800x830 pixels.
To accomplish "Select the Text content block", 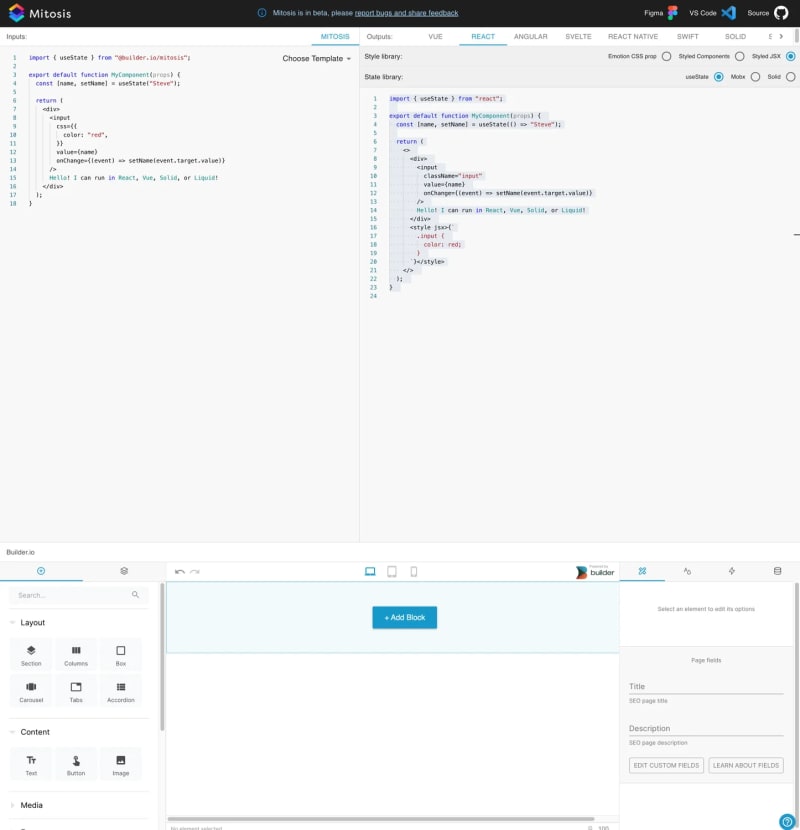I will click(31, 765).
